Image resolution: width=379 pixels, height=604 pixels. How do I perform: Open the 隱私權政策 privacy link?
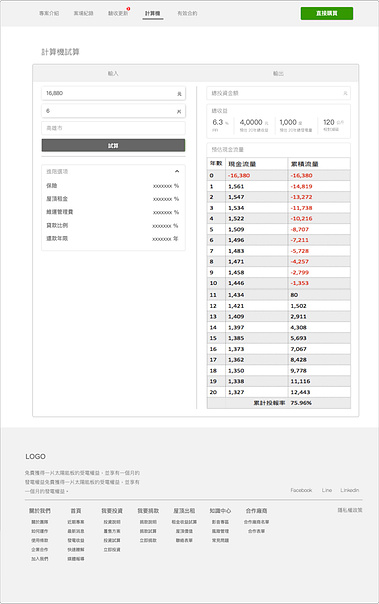tap(350, 510)
